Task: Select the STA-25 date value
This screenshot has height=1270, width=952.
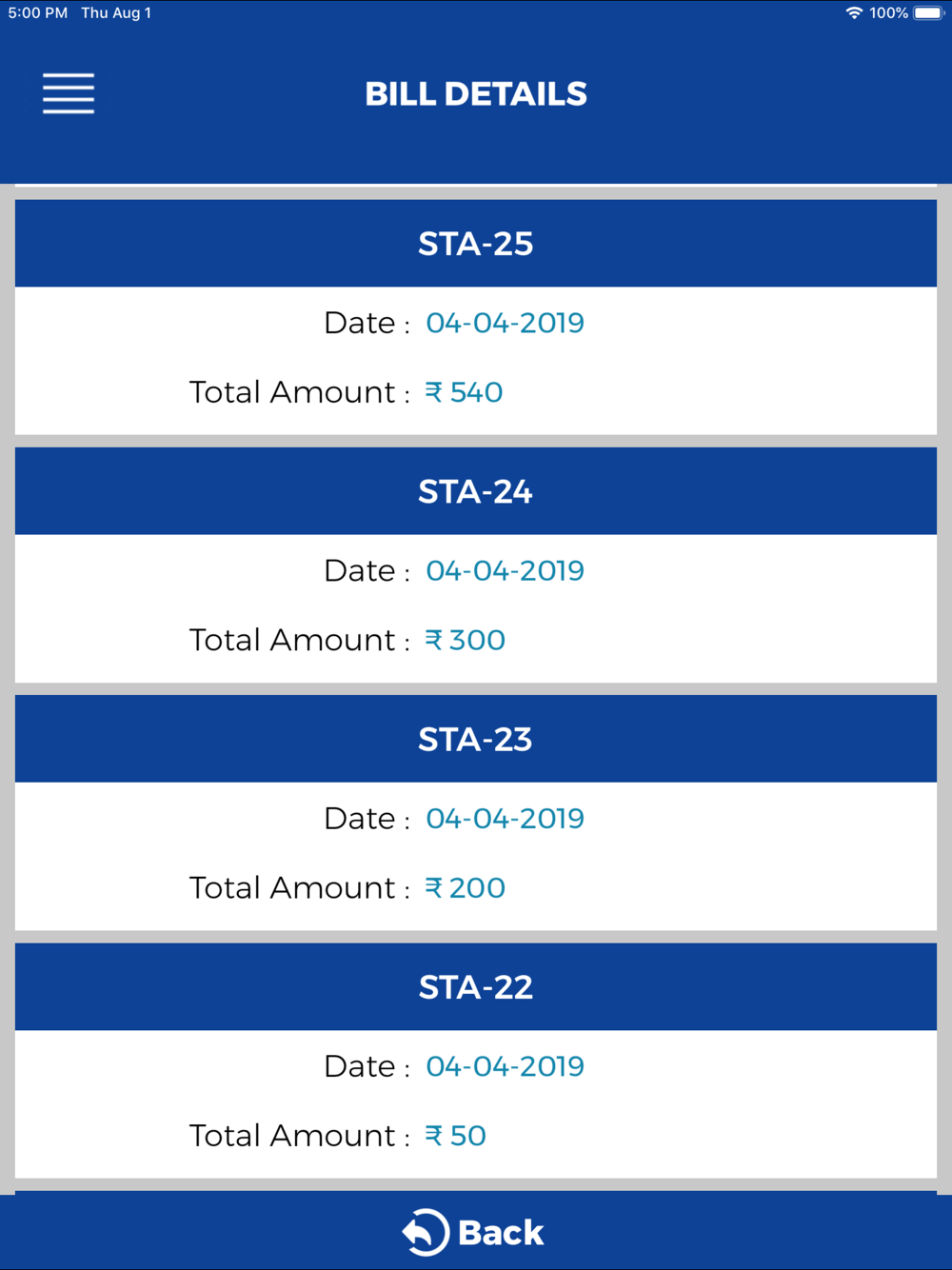Action: 505,323
